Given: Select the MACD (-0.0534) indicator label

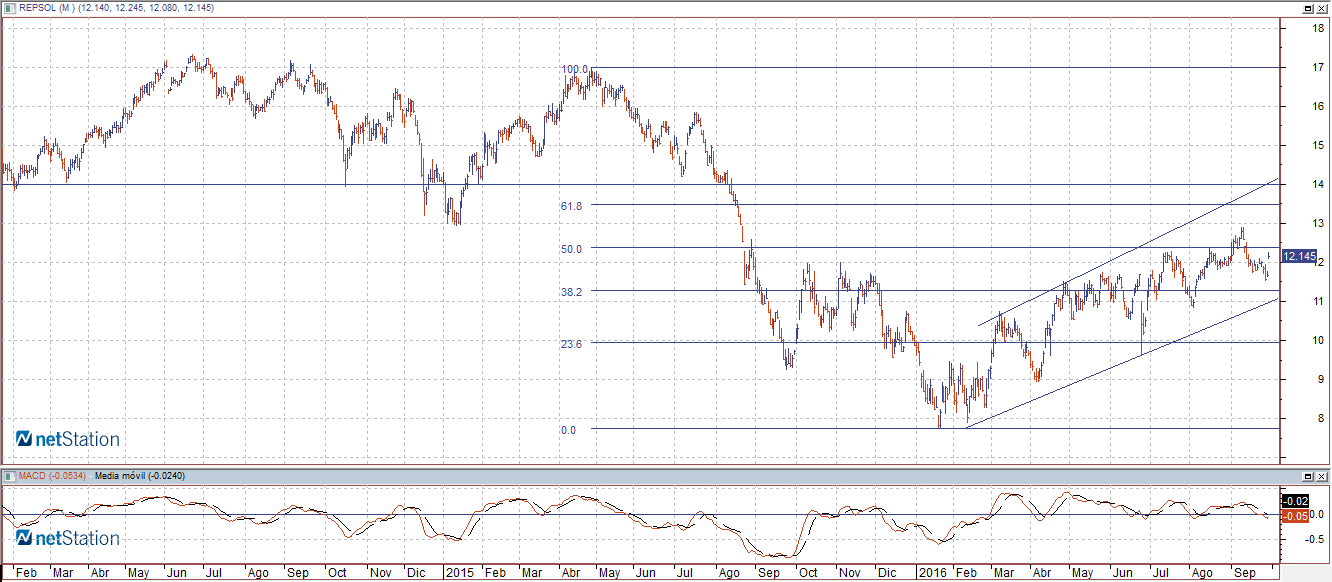Looking at the screenshot, I should (52, 476).
